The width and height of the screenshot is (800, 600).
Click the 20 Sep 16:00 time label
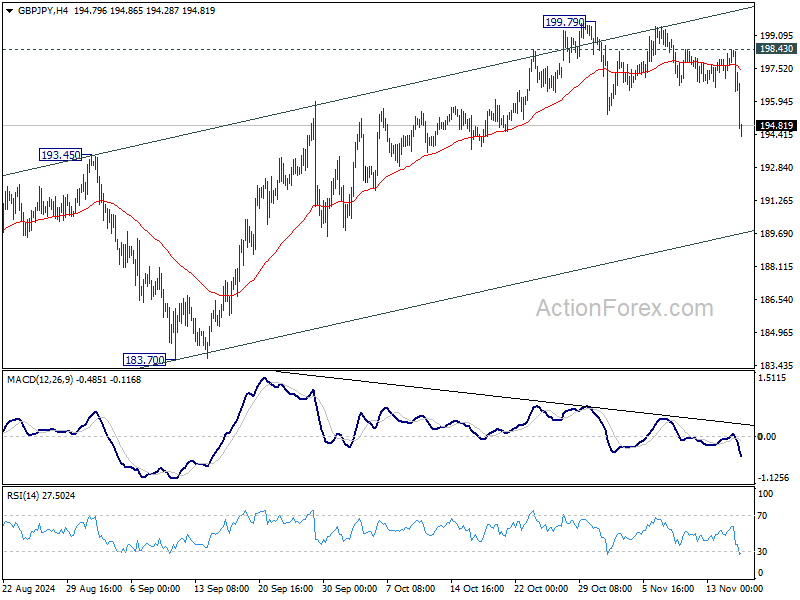click(x=285, y=588)
